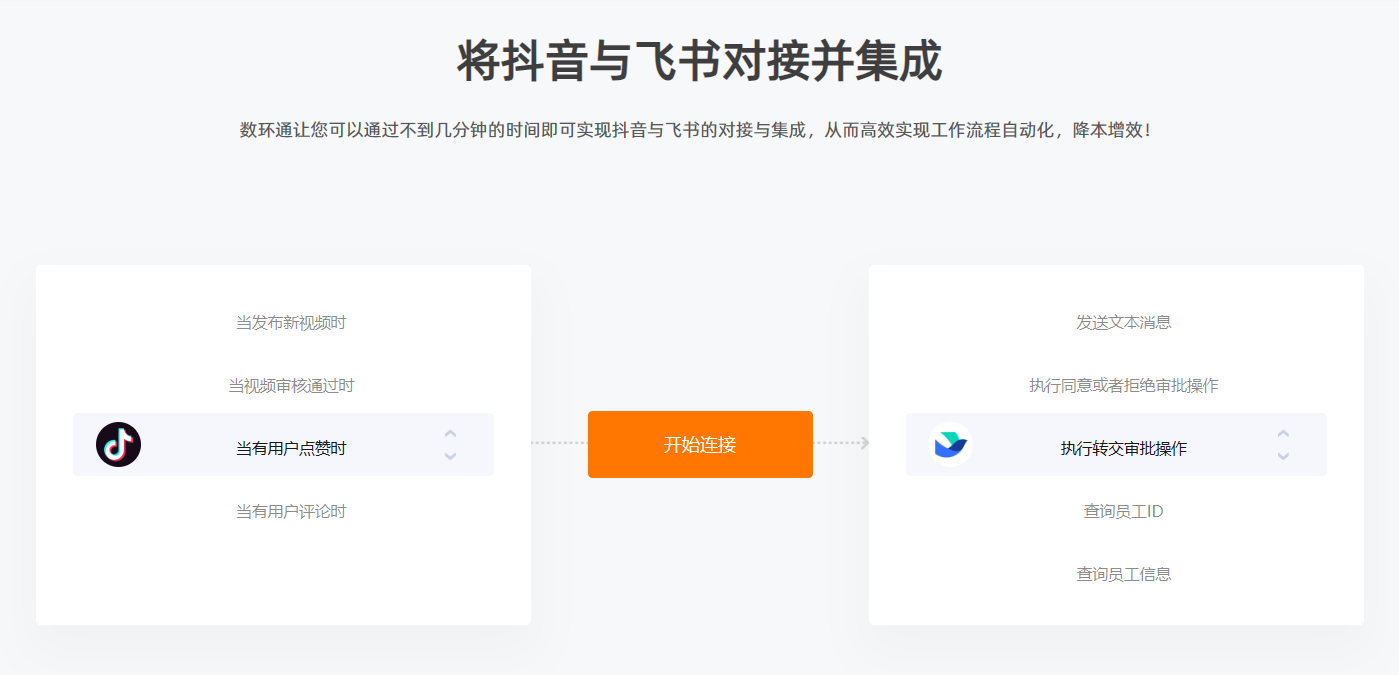This screenshot has width=1399, height=675.
Task: Choose the 查询员工信息 action
Action: click(x=1124, y=574)
